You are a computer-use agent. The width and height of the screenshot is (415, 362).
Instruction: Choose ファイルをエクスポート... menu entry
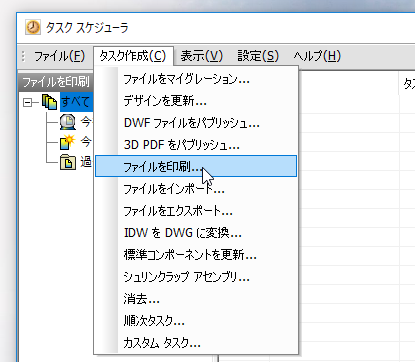pos(196,211)
